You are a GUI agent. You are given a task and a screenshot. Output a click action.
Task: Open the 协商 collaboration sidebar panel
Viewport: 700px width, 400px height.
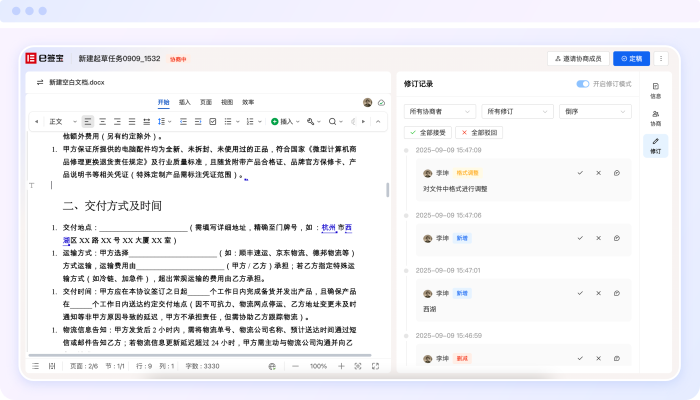point(656,118)
